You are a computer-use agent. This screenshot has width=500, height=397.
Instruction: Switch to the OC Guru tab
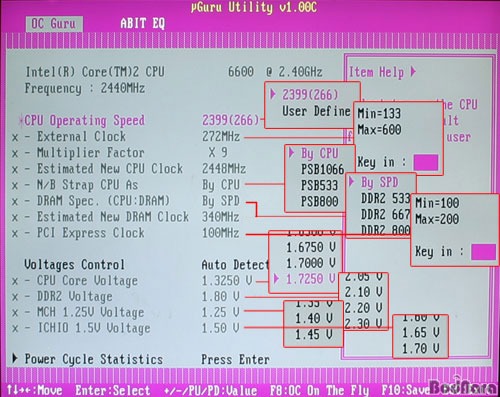pos(54,24)
